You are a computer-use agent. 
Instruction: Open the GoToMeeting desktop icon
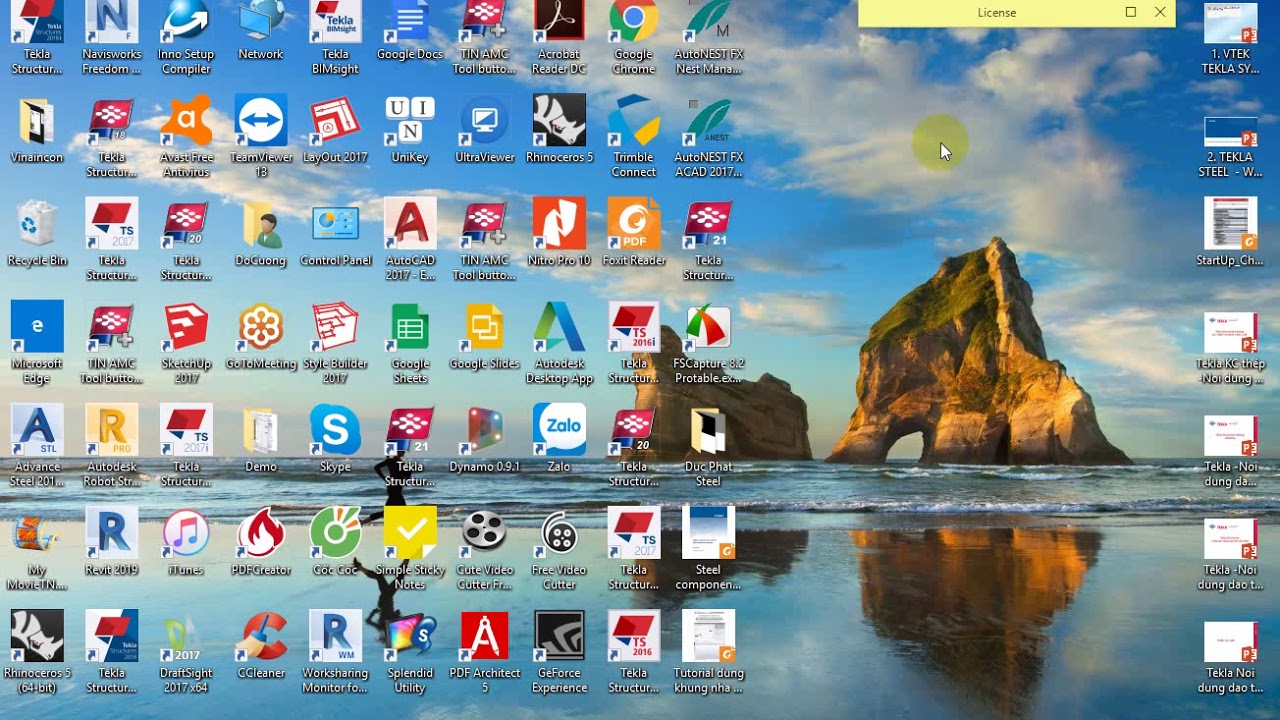pyautogui.click(x=261, y=336)
